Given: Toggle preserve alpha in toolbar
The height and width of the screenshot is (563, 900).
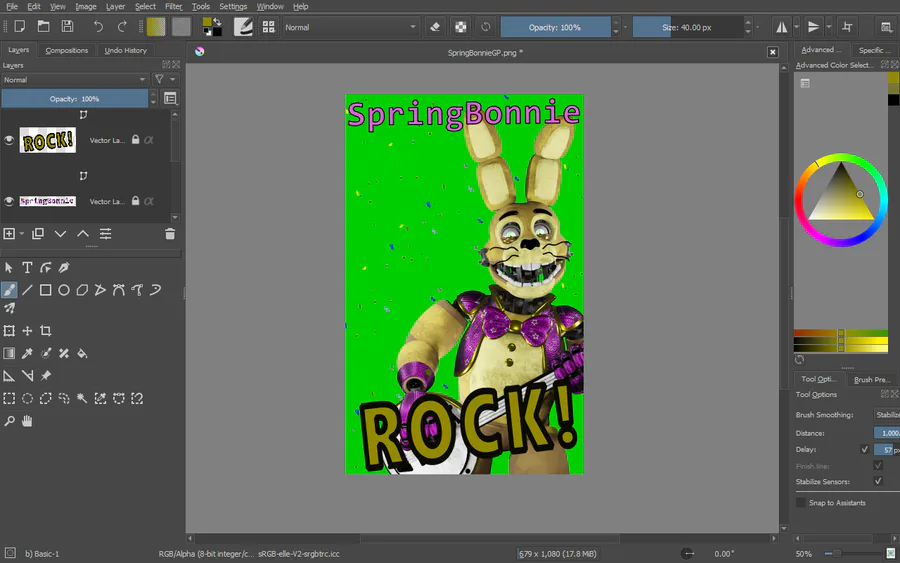Looking at the screenshot, I should click(x=460, y=27).
